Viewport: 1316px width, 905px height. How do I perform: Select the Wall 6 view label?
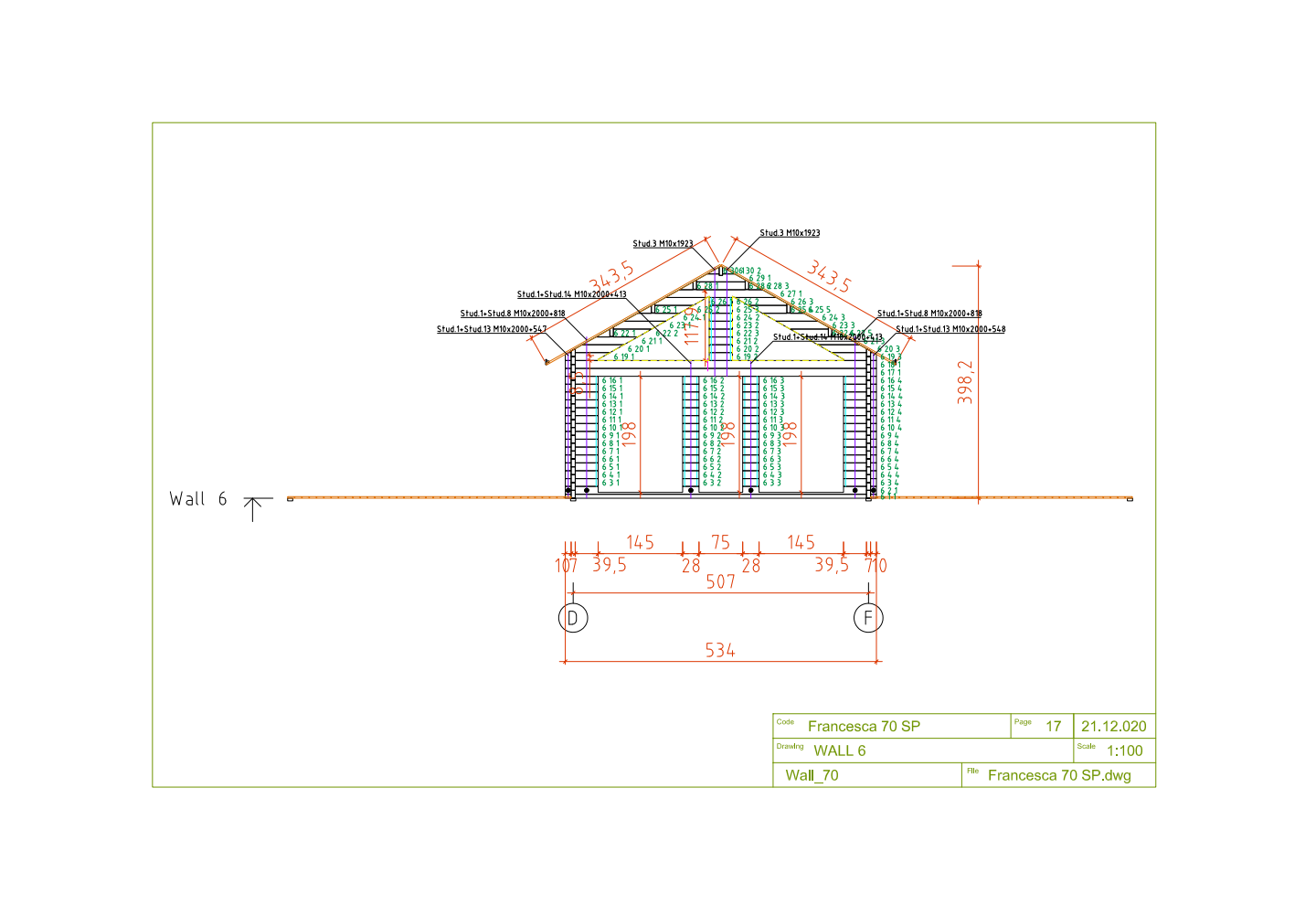[198, 499]
